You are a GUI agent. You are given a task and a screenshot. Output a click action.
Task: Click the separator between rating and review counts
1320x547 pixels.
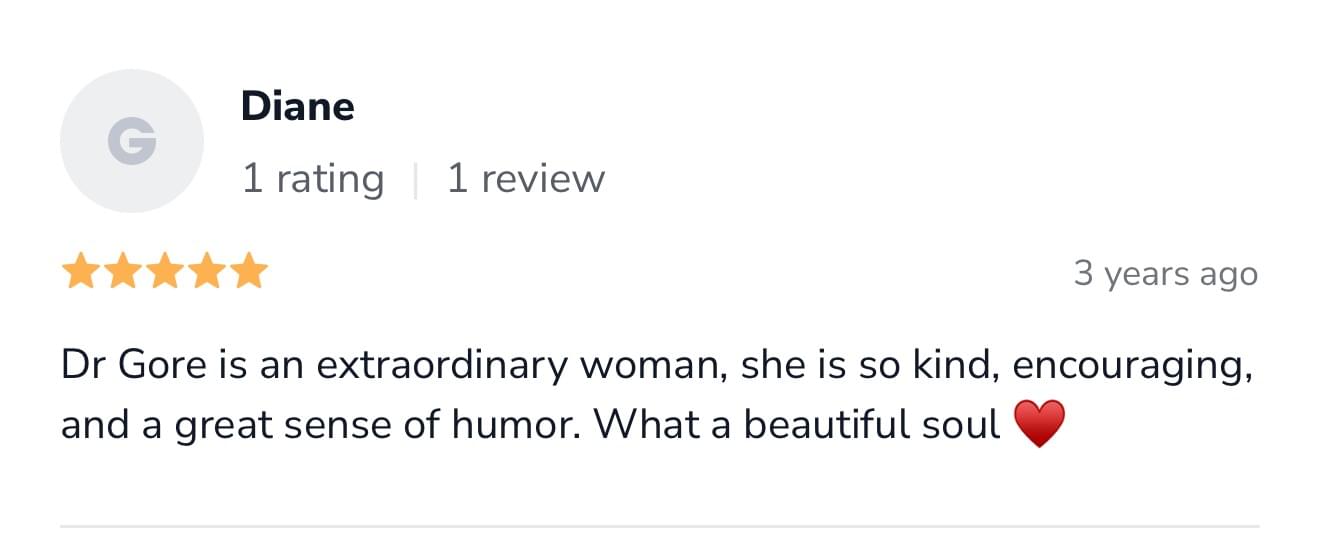click(x=415, y=180)
